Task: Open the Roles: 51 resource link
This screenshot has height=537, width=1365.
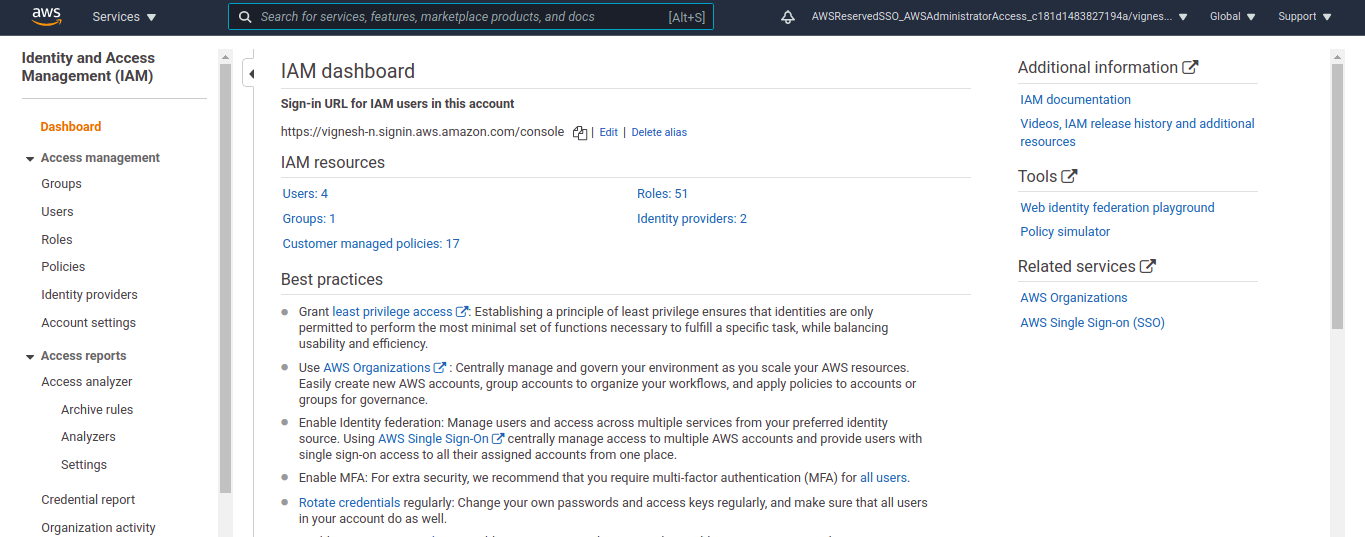Action: (x=662, y=194)
